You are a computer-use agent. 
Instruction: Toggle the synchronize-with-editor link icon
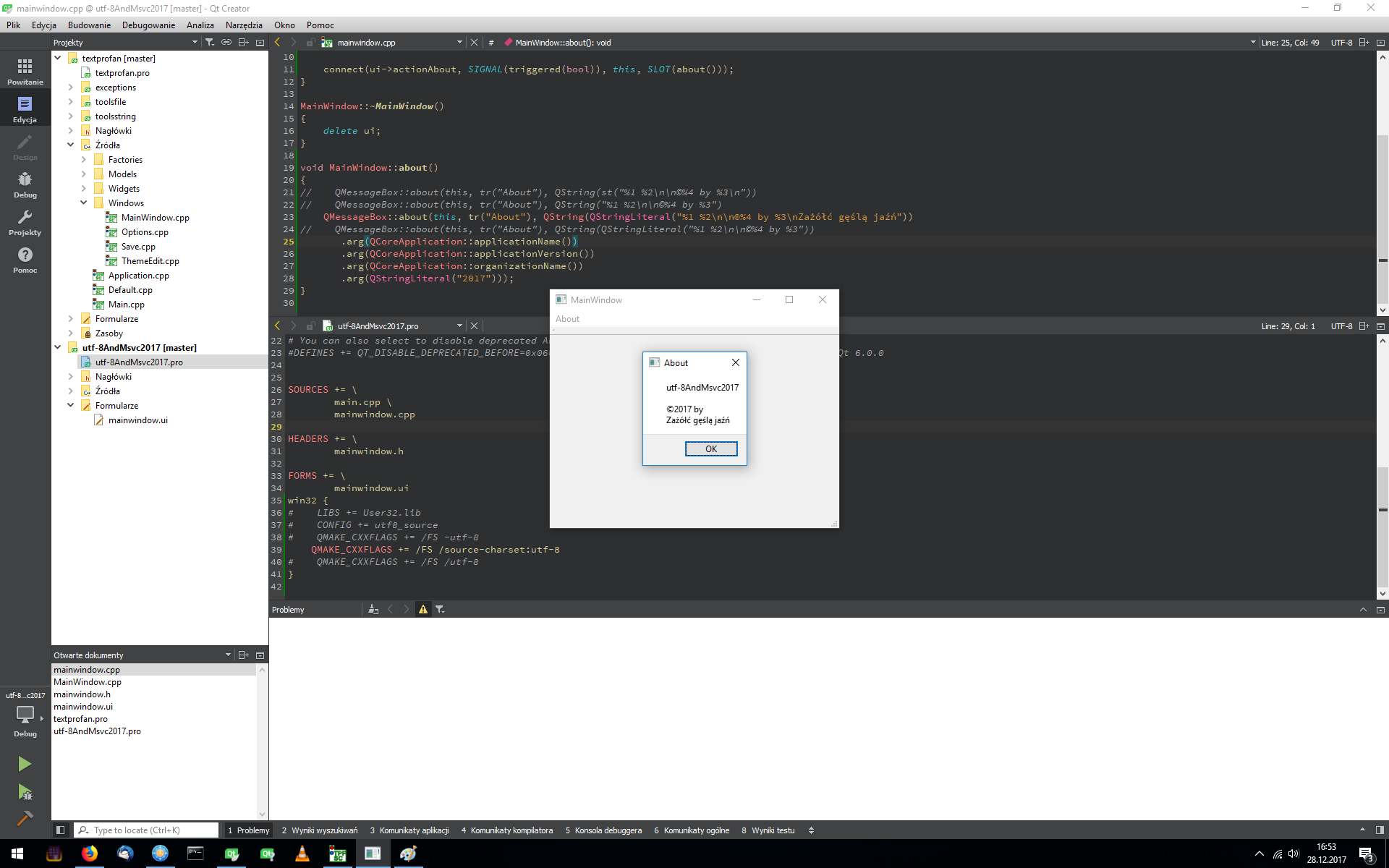pos(226,43)
